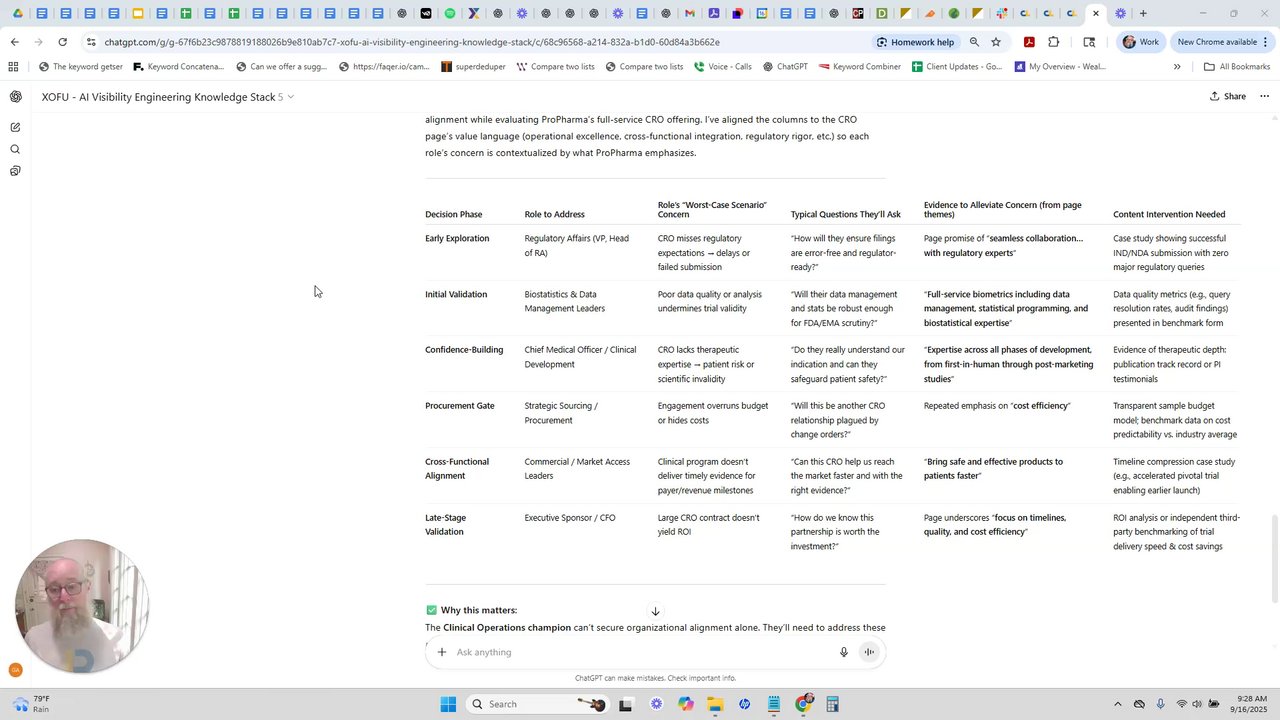Open the ChatGPT bookmark

coord(785,67)
